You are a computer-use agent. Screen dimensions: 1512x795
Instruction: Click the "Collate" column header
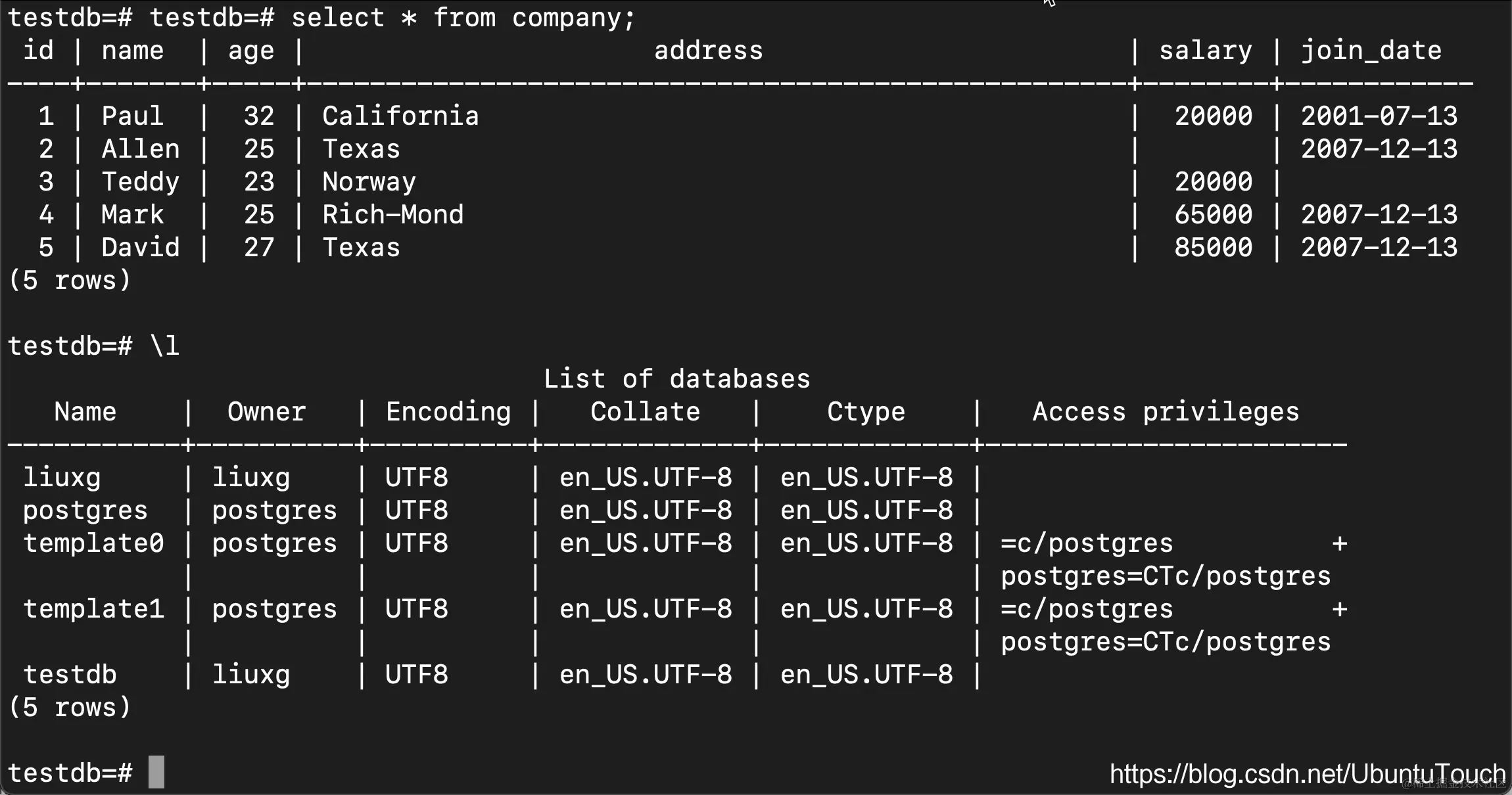click(x=645, y=412)
